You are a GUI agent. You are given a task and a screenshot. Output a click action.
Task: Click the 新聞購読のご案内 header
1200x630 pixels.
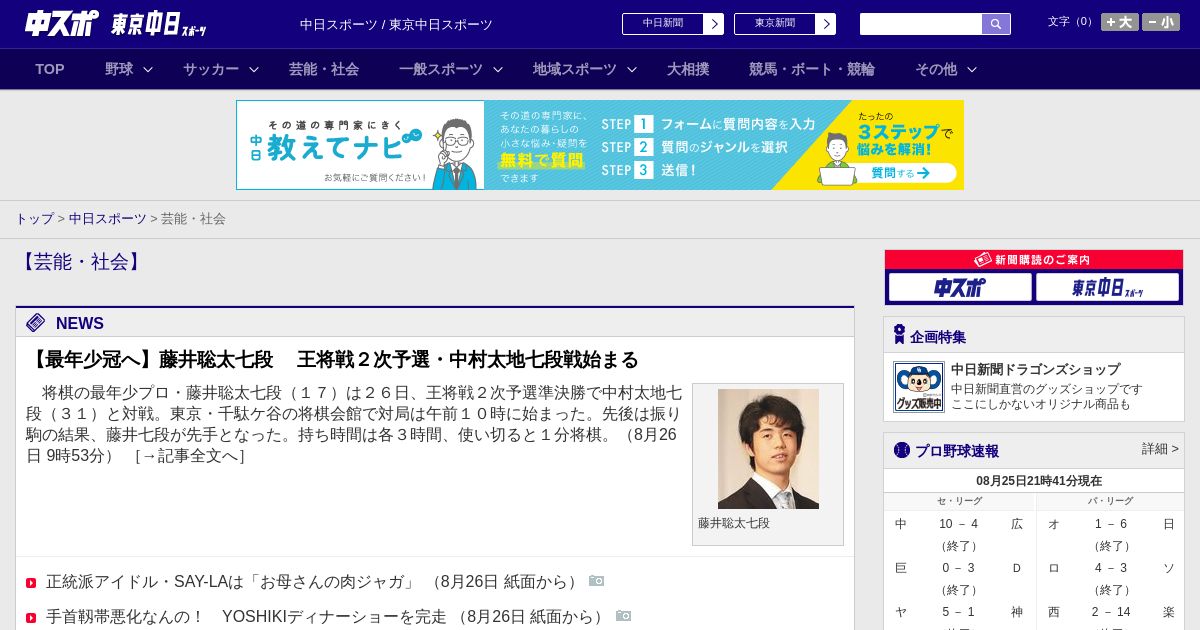[x=1034, y=260]
